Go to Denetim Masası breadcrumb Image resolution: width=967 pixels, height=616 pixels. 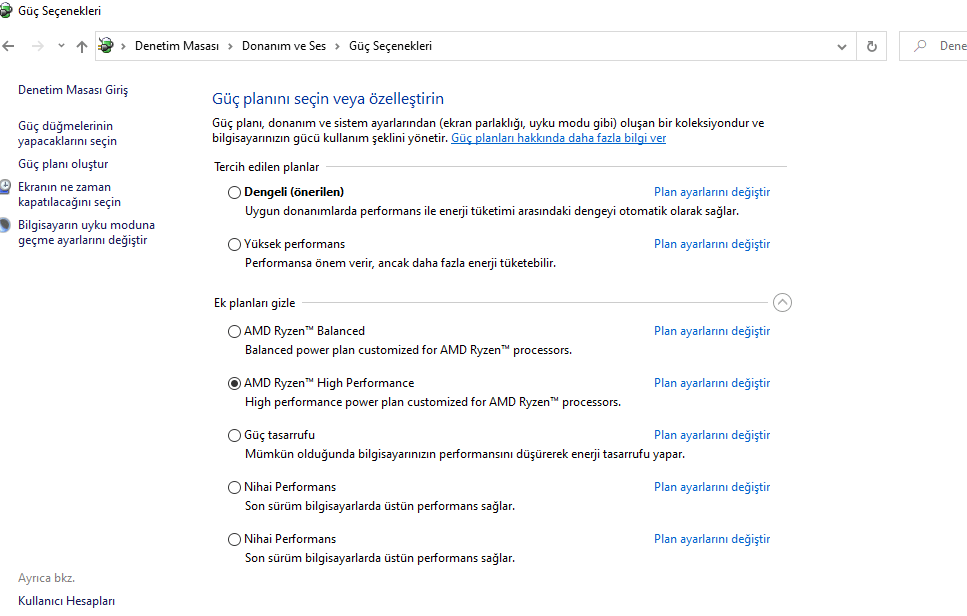pos(176,46)
